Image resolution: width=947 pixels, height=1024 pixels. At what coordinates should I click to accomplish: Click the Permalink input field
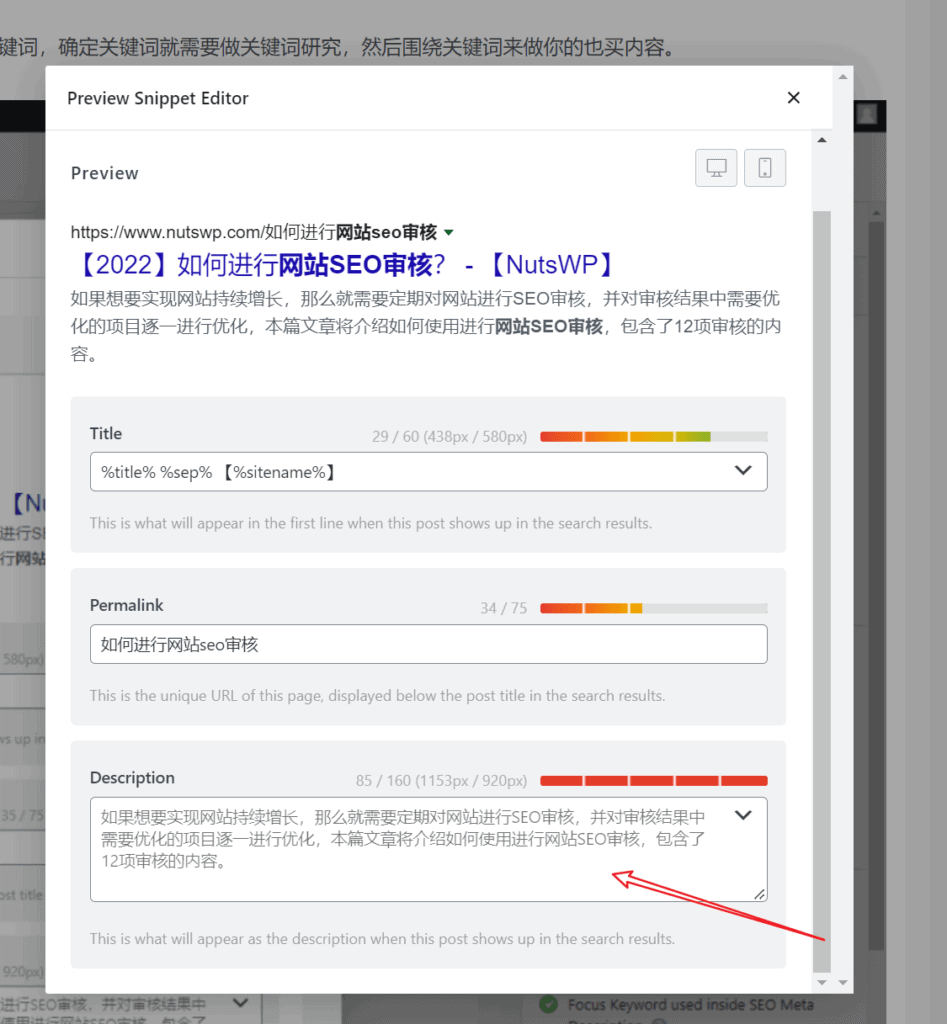click(x=428, y=644)
